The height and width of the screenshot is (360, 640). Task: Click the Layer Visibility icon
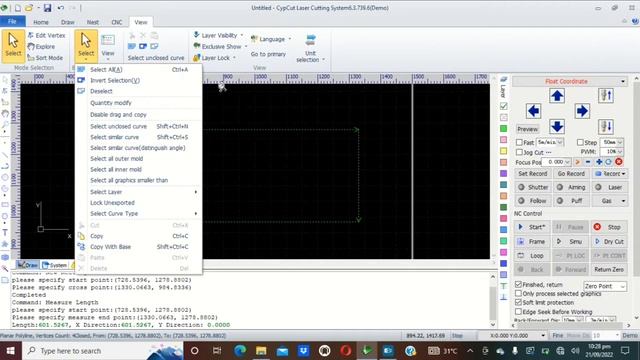(x=196, y=35)
